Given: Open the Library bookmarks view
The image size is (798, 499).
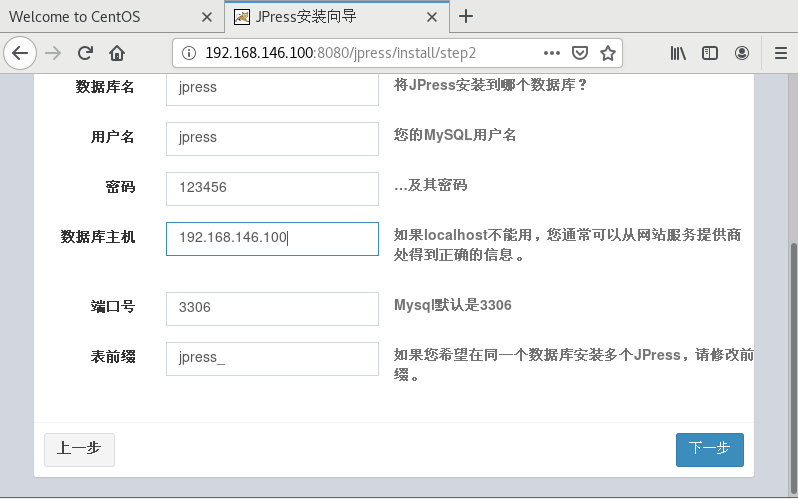Looking at the screenshot, I should pyautogui.click(x=678, y=53).
